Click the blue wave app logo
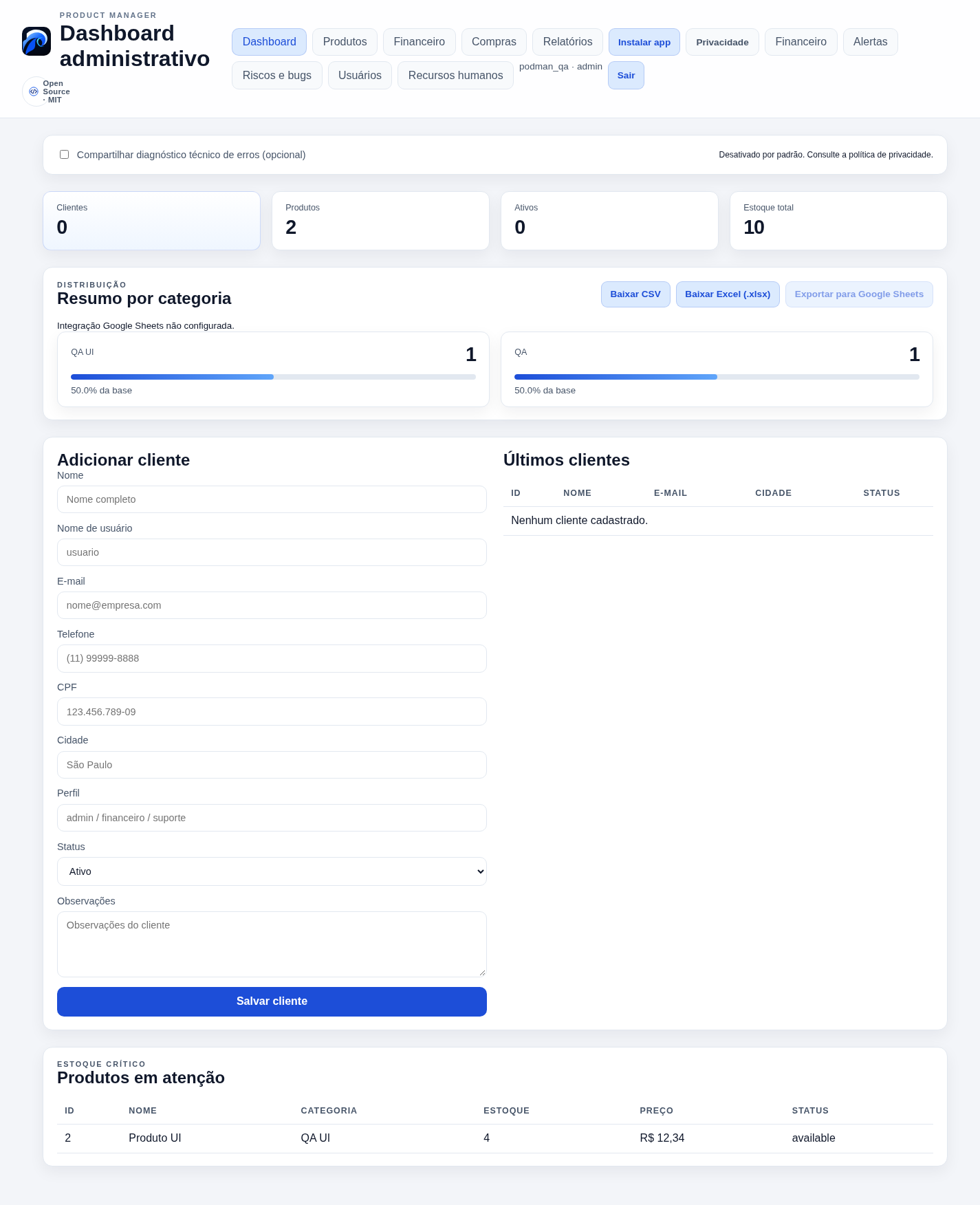 (36, 41)
